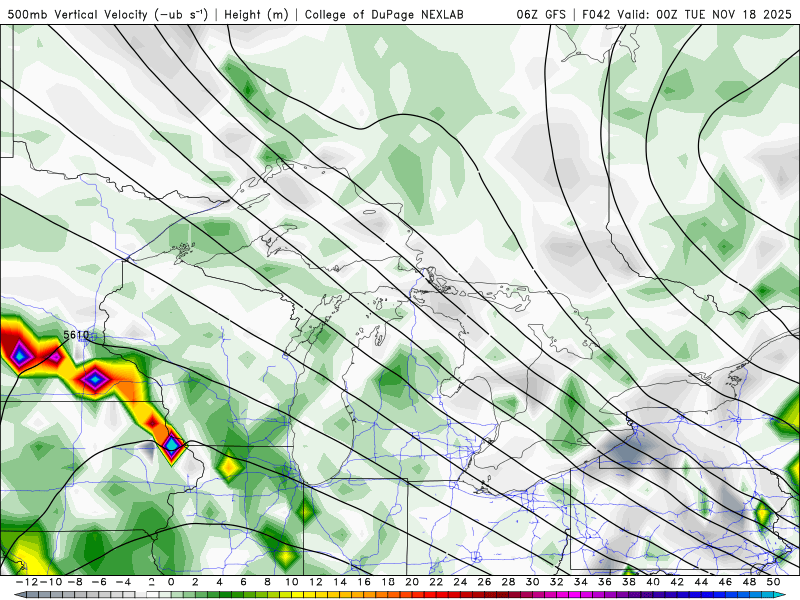
Task: Click the '50' color scale label
Action: pyautogui.click(x=773, y=582)
